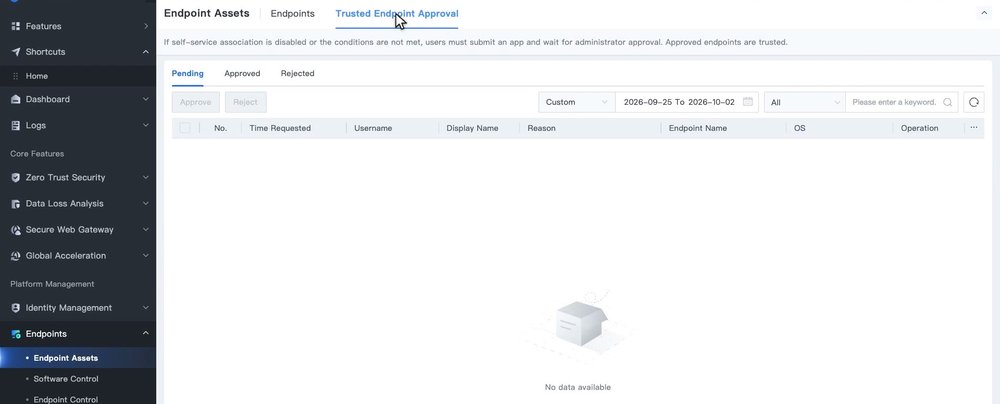The image size is (1000, 404).
Task: Click the Features grid icon in sidebar
Action: pyautogui.click(x=16, y=26)
